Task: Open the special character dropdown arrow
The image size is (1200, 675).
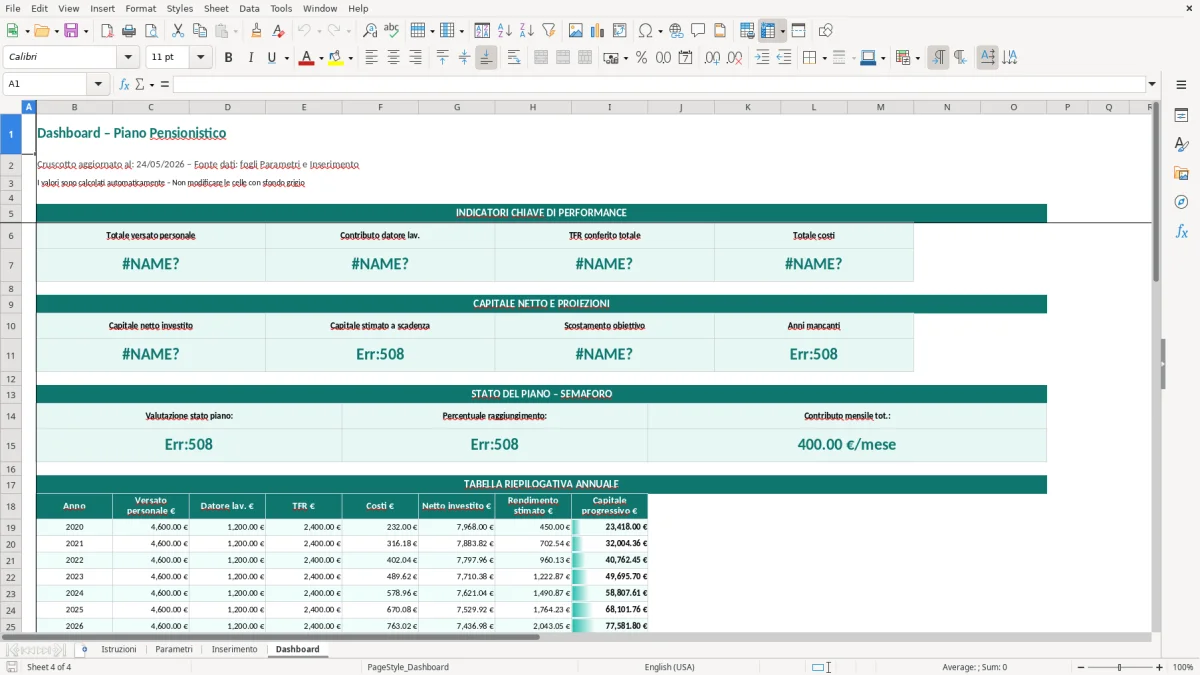Action: [660, 31]
